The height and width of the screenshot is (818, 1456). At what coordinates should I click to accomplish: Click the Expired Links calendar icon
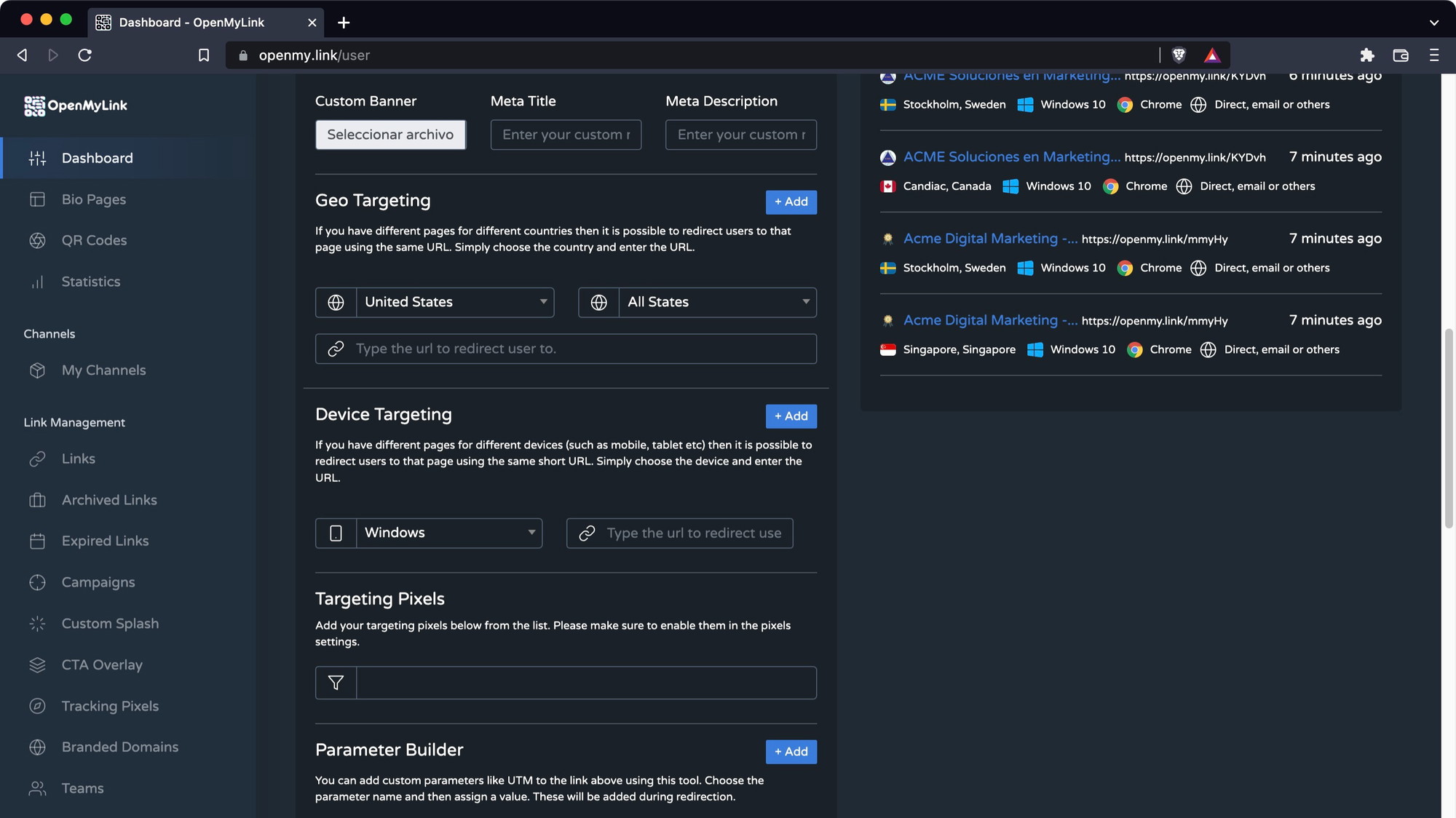point(37,541)
